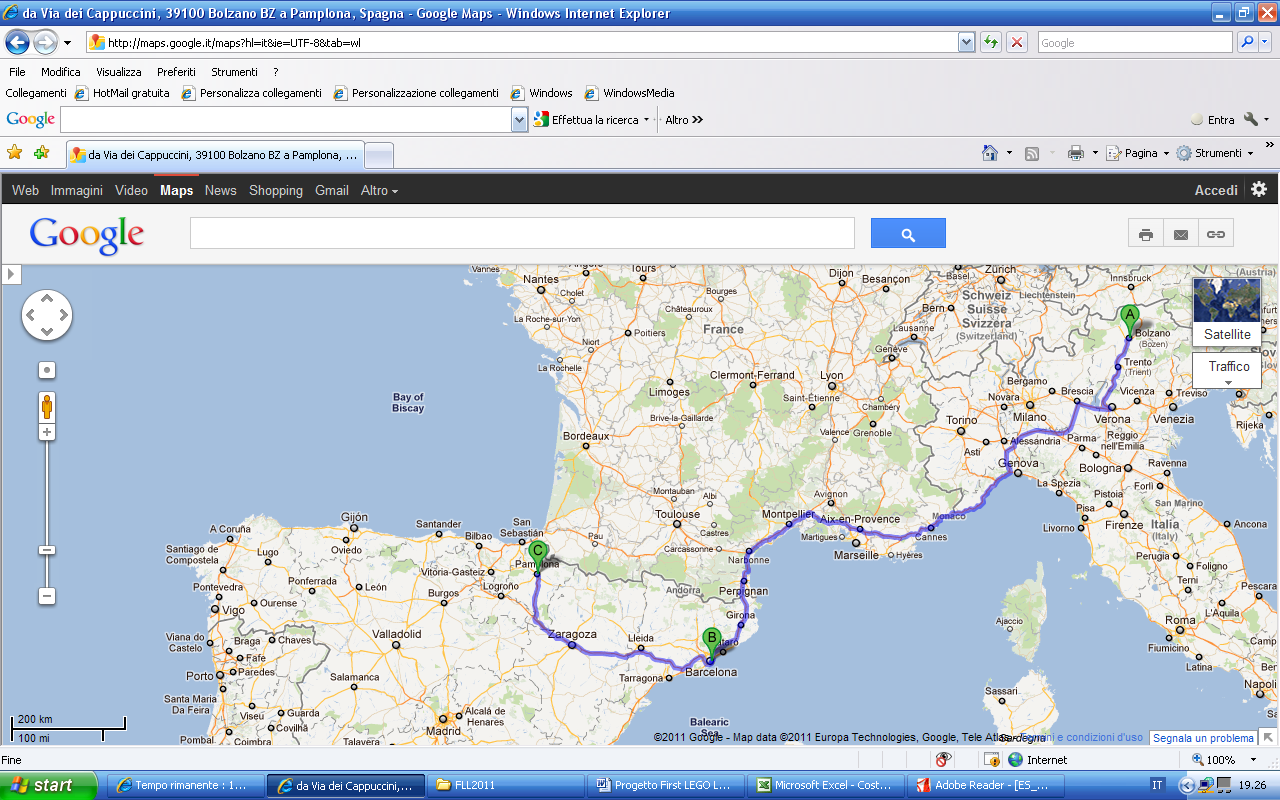The height and width of the screenshot is (800, 1280).
Task: Click the circular button above the pegman
Action: pyautogui.click(x=47, y=370)
